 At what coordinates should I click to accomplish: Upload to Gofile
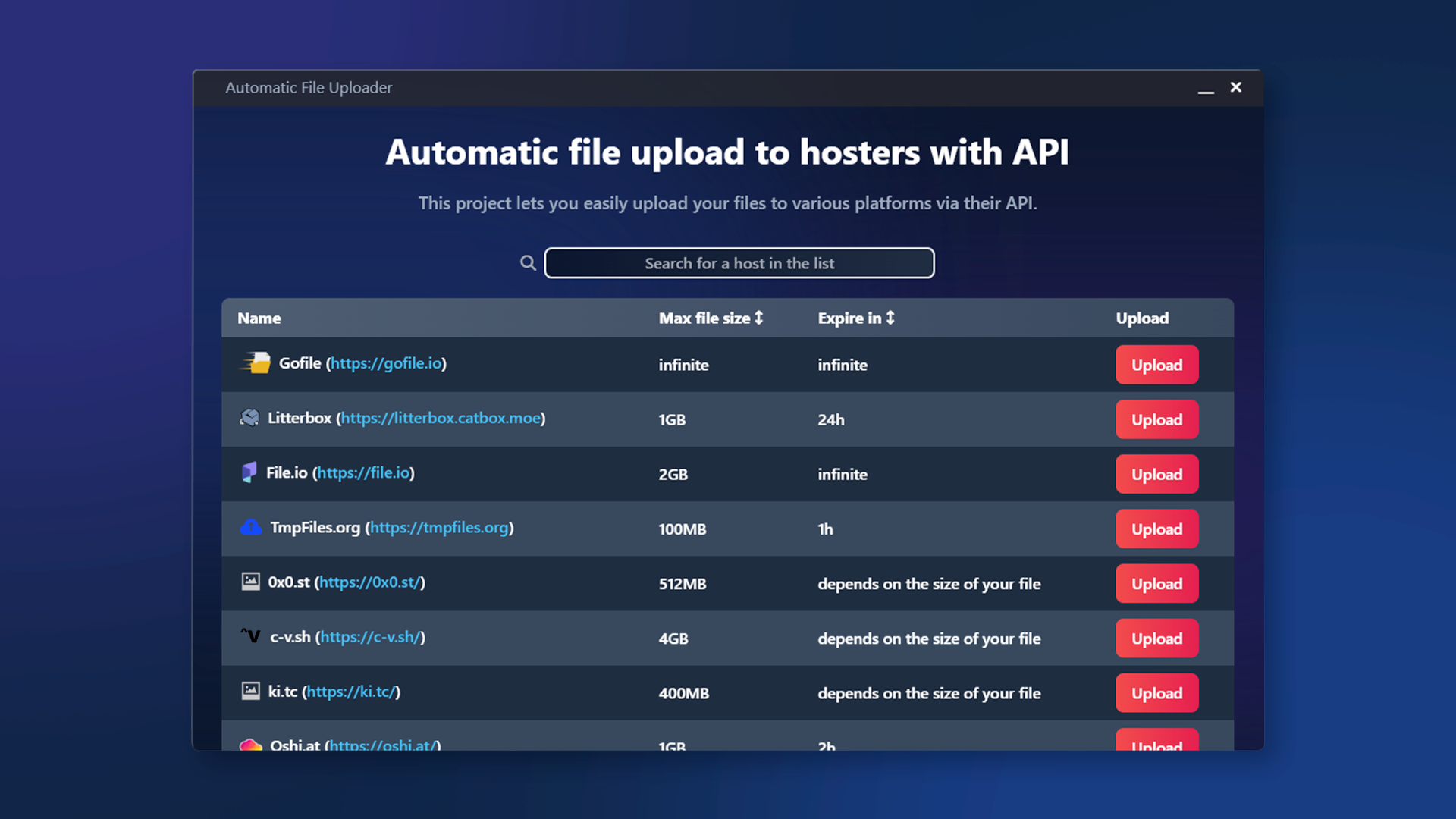coord(1156,365)
